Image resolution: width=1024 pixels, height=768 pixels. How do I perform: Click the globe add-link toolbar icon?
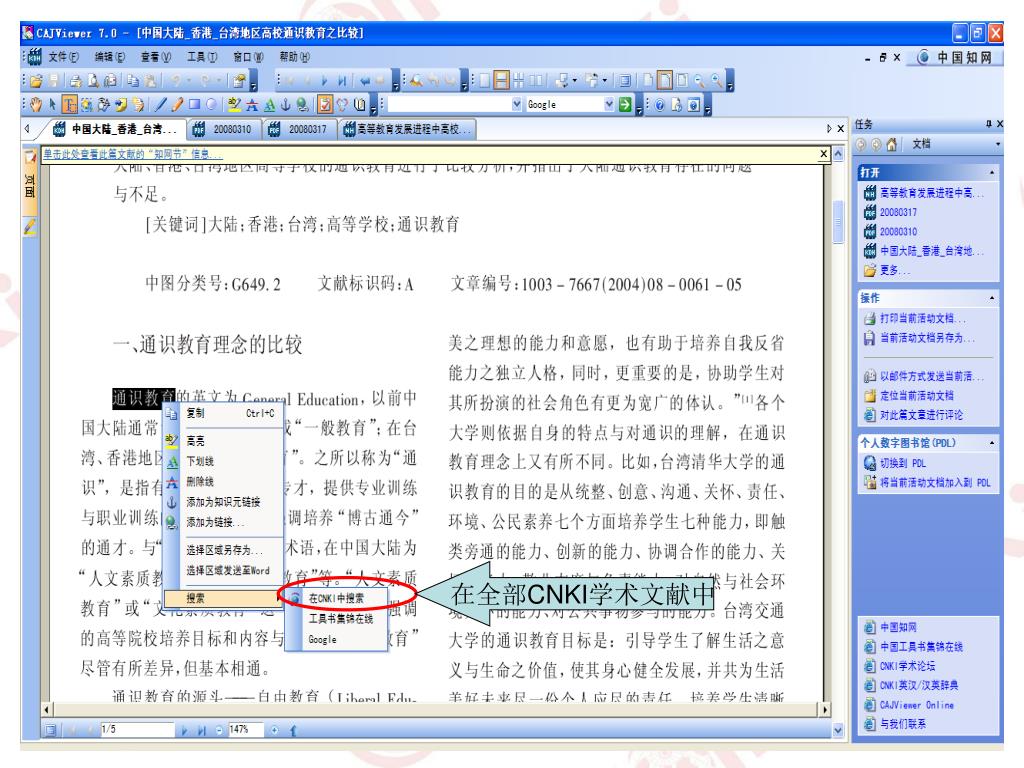point(302,104)
